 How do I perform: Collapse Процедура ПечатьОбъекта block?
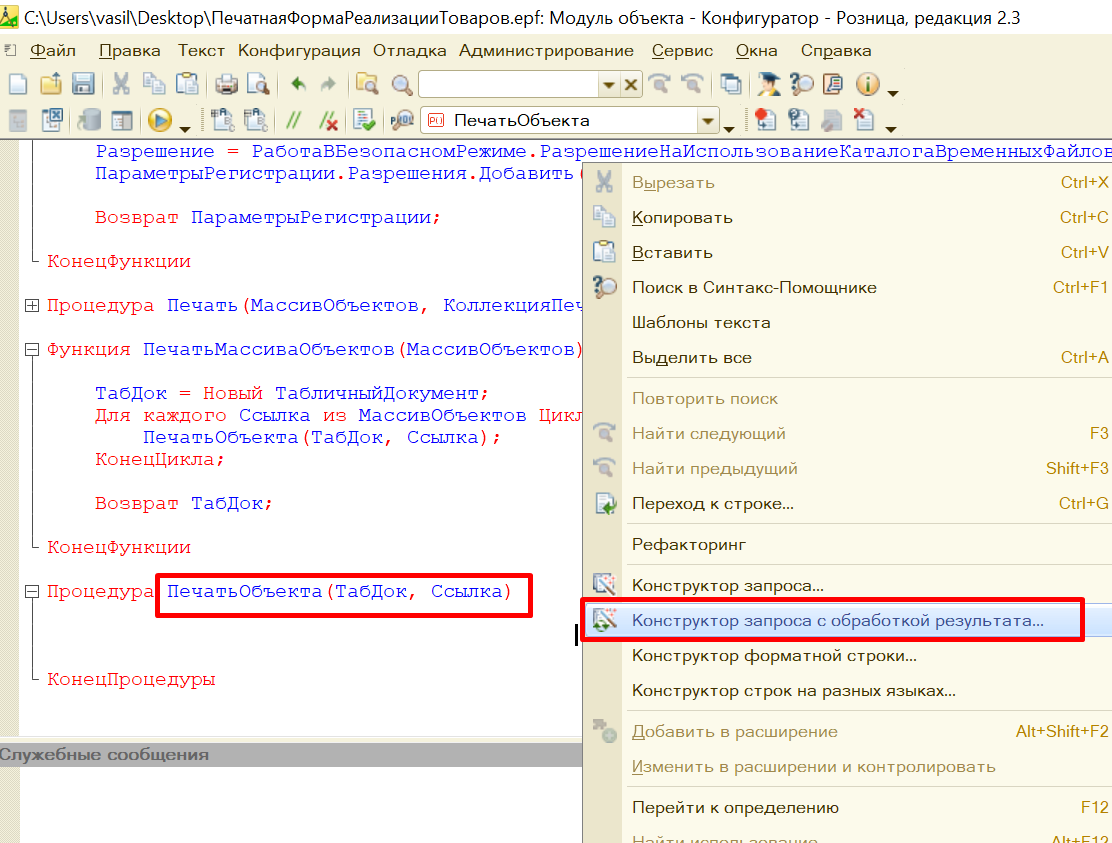32,591
